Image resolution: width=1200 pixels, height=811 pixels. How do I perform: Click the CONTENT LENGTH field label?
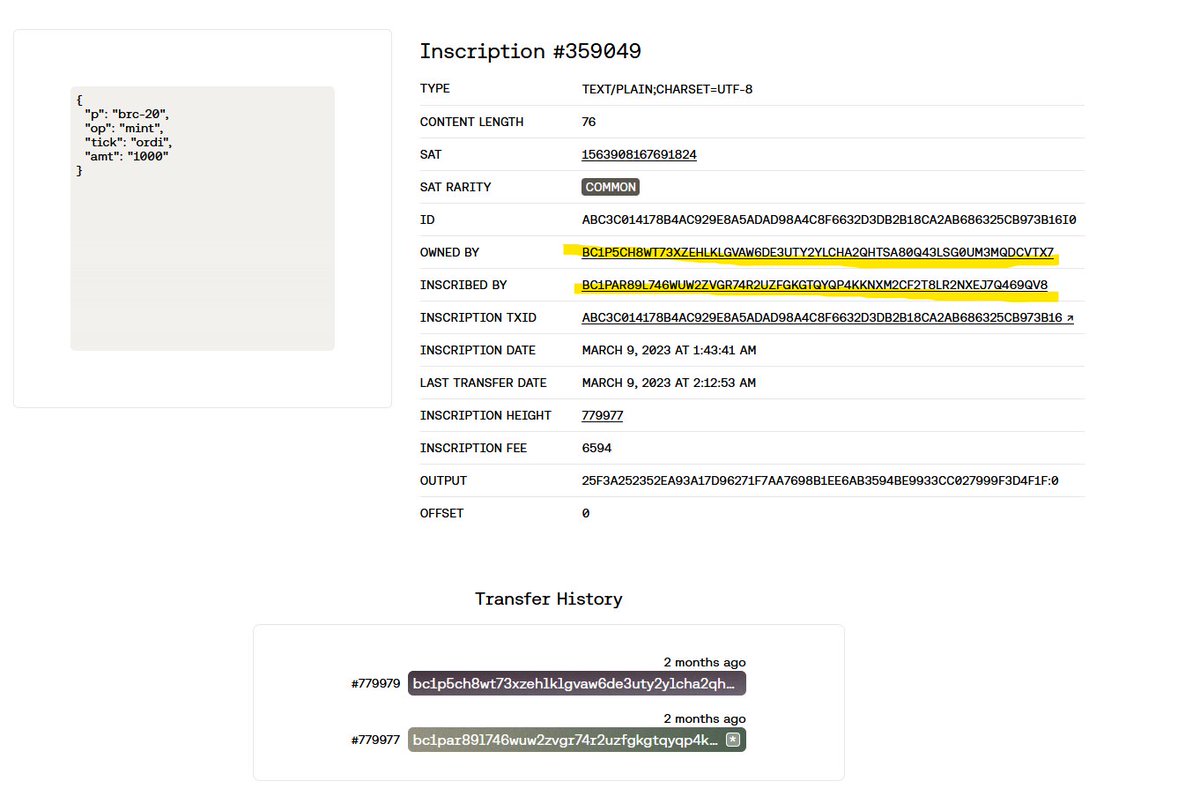pyautogui.click(x=472, y=122)
